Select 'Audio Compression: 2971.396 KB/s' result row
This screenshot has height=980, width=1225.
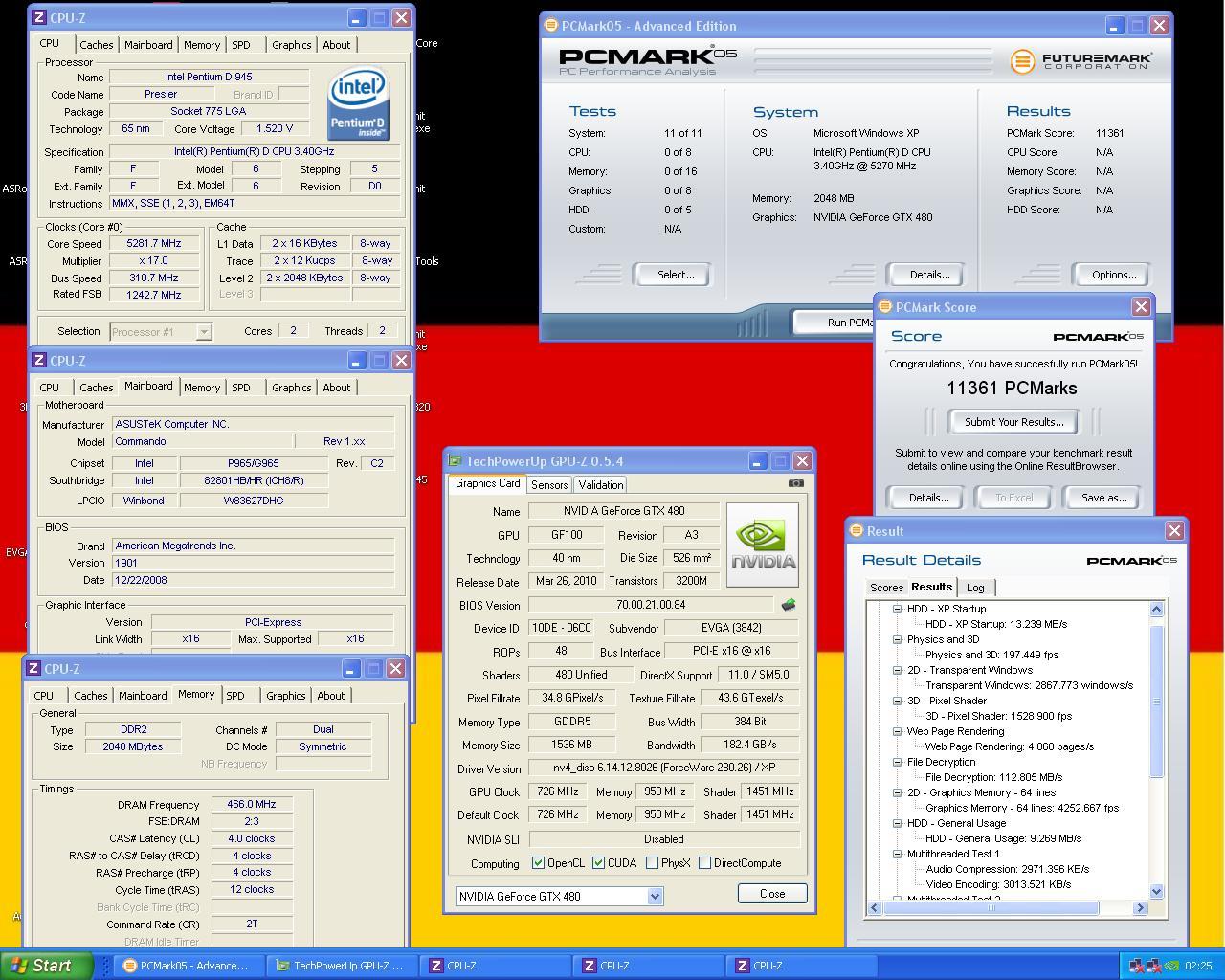tap(1008, 869)
